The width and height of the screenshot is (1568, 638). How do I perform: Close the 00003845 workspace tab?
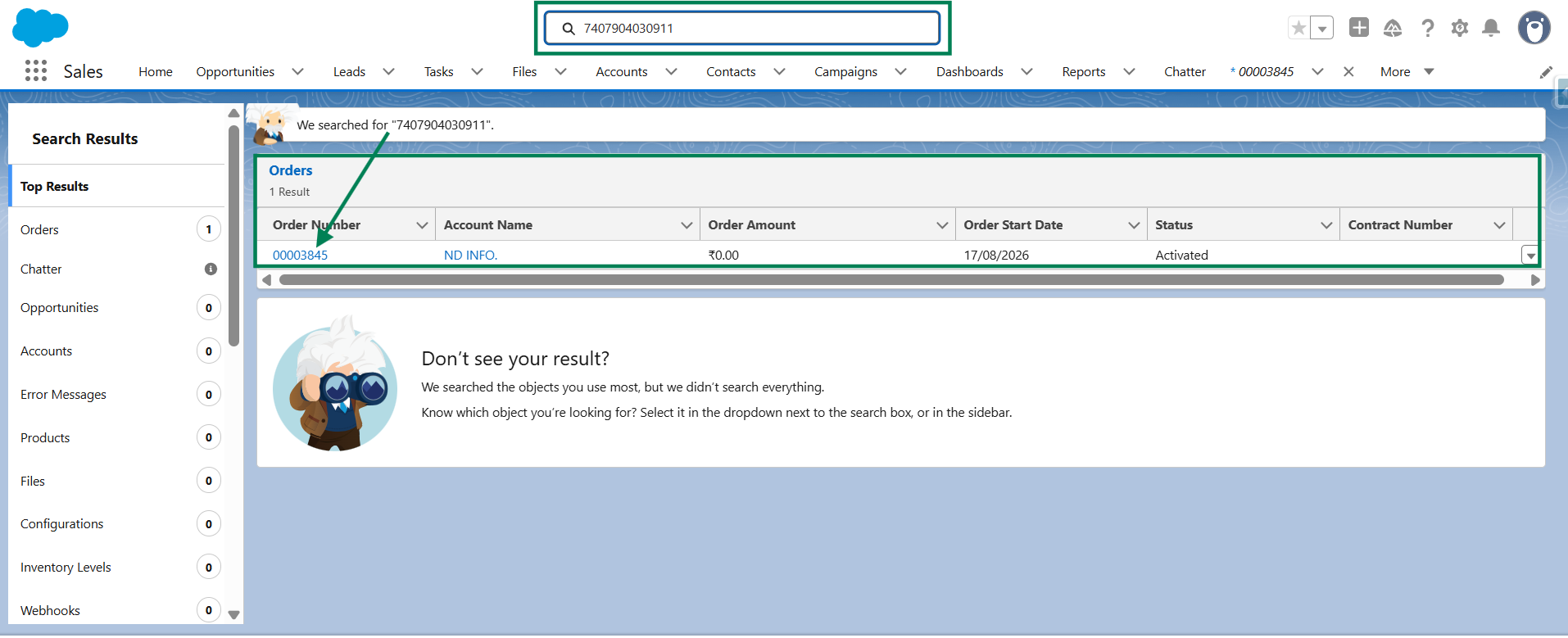1348,71
